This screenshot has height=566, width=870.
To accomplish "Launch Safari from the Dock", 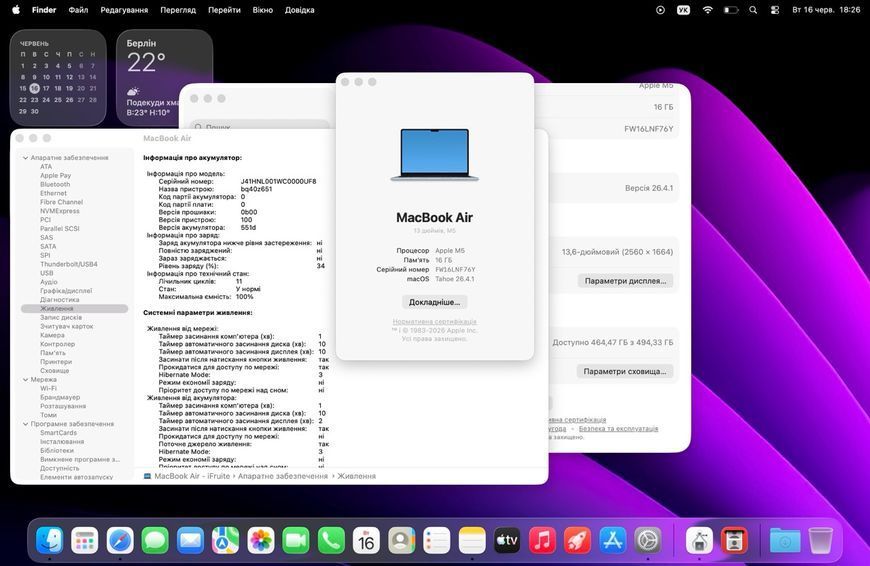I will click(x=120, y=540).
